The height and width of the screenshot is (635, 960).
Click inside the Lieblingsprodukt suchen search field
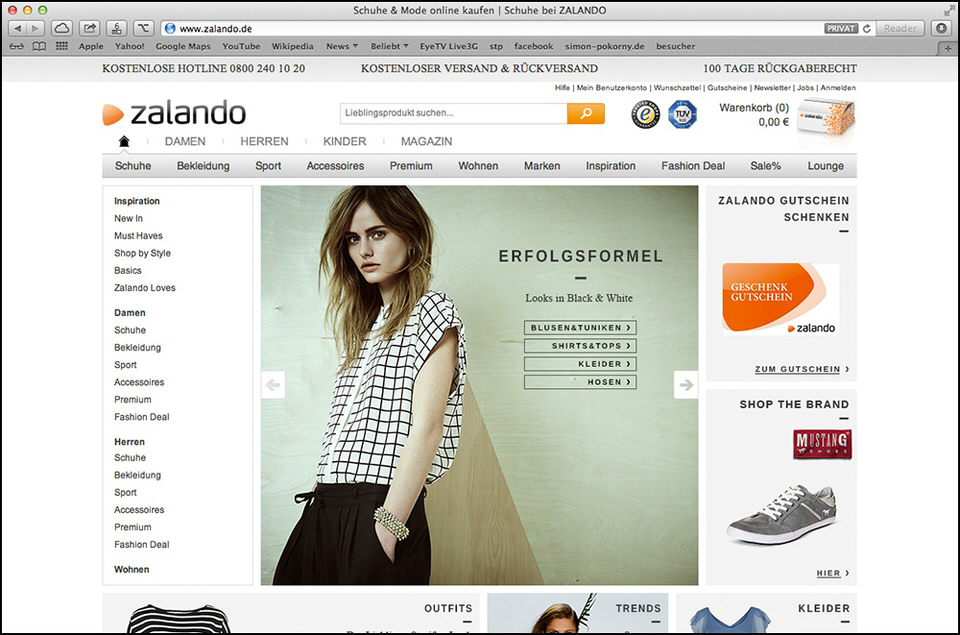click(454, 113)
